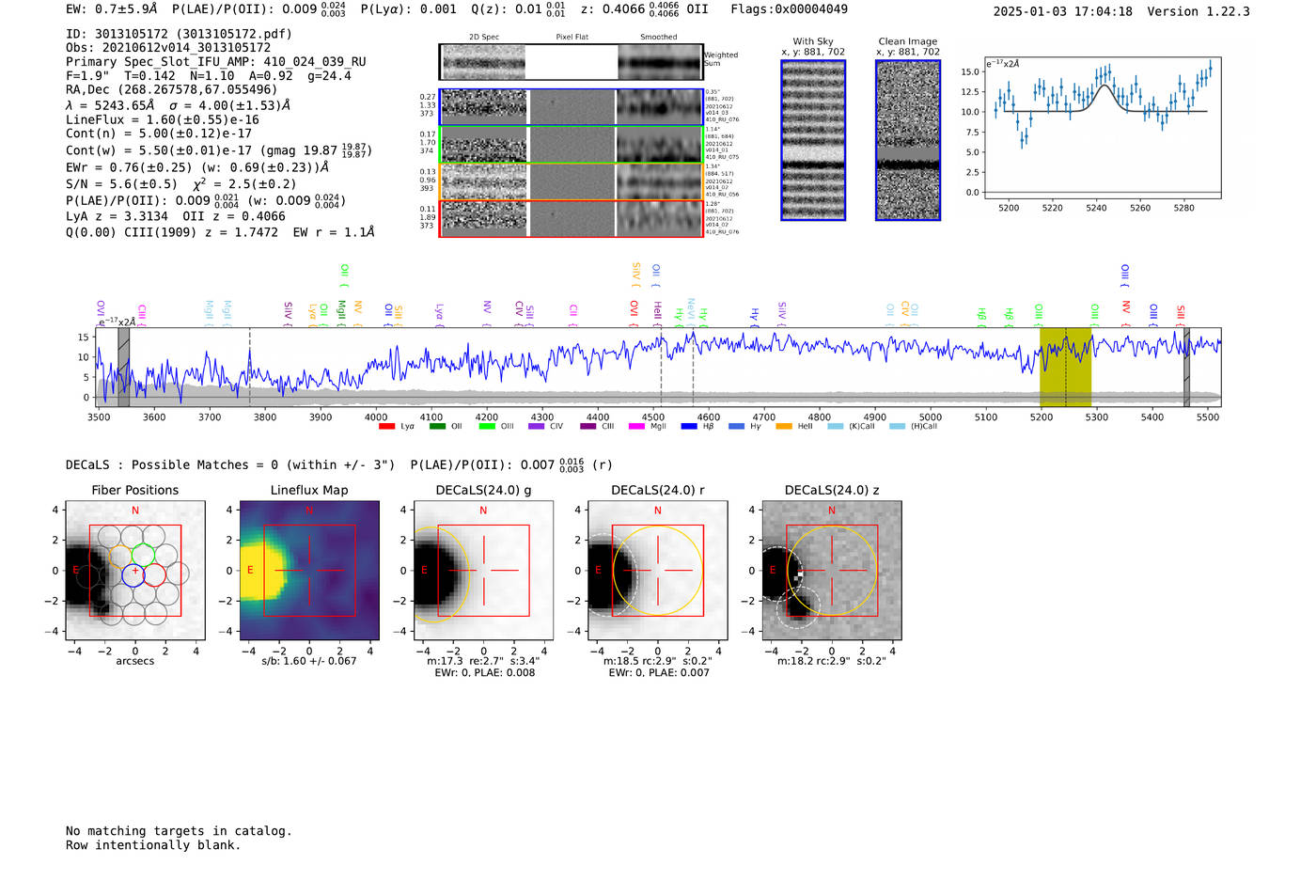Viewport: 1316px width, 896px height.
Task: Click the "Row intentionally blank." text
Action: [153, 845]
